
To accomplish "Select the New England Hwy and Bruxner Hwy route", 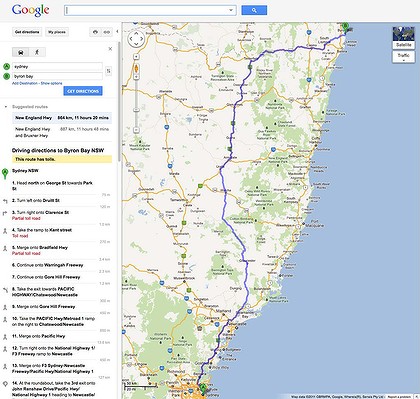I will (62, 132).
